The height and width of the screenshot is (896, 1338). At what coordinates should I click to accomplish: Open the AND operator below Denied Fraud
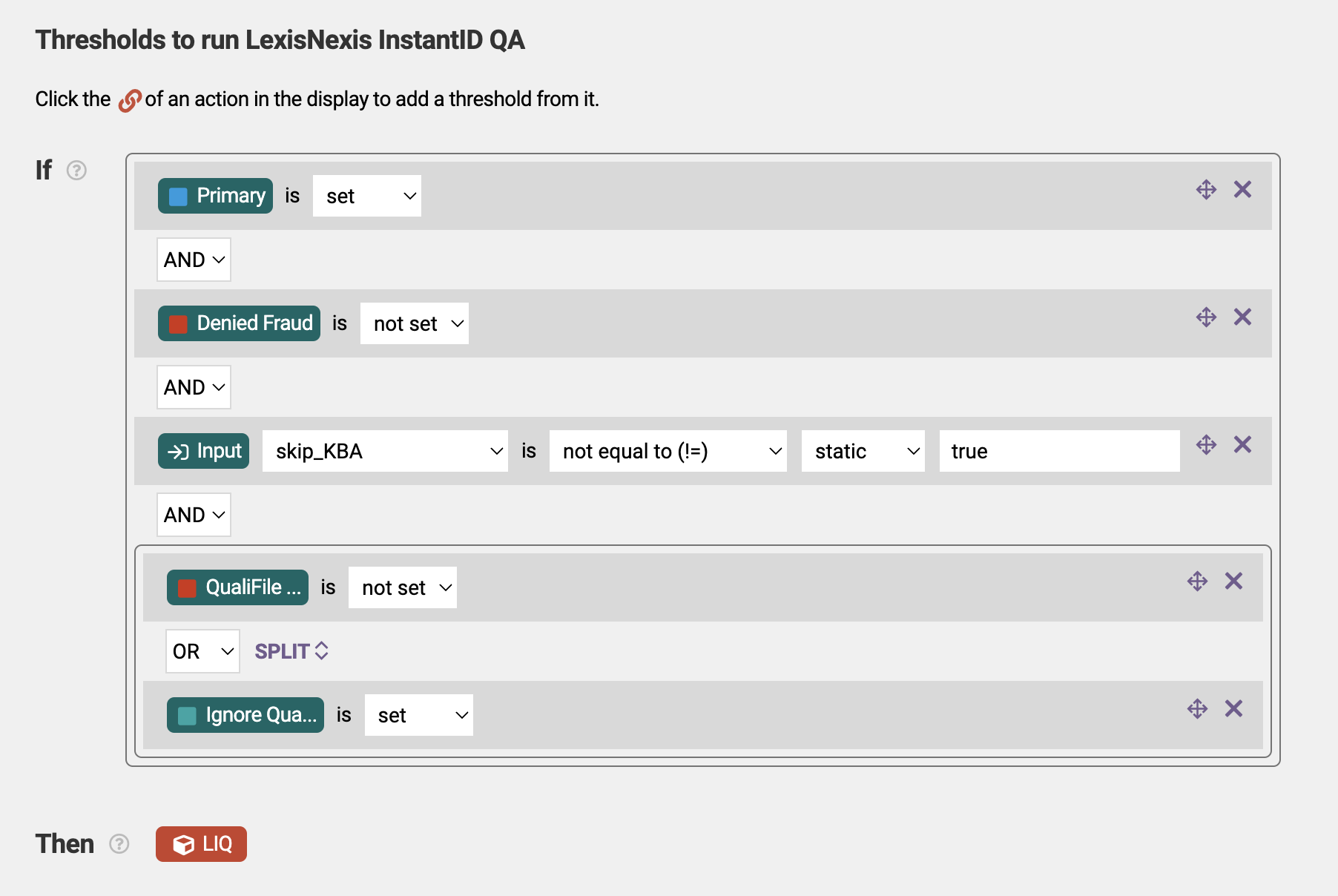[x=194, y=387]
